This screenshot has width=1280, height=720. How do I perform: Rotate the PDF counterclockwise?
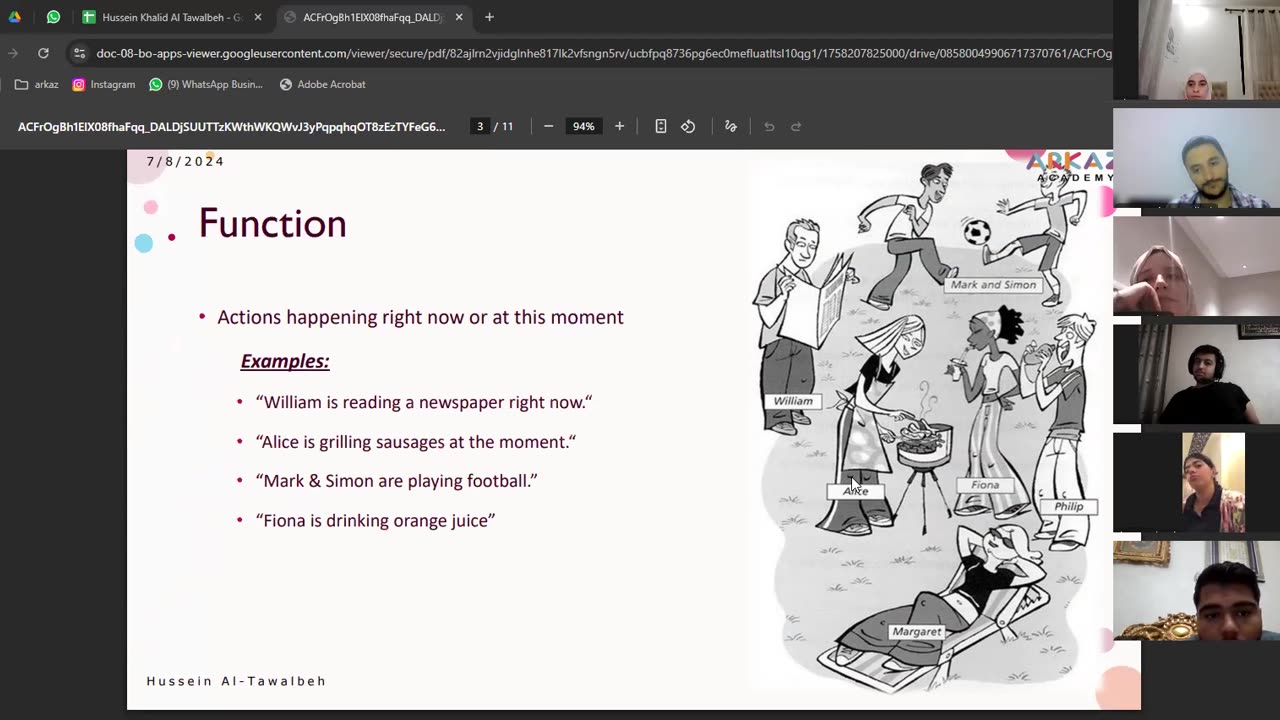coord(688,127)
